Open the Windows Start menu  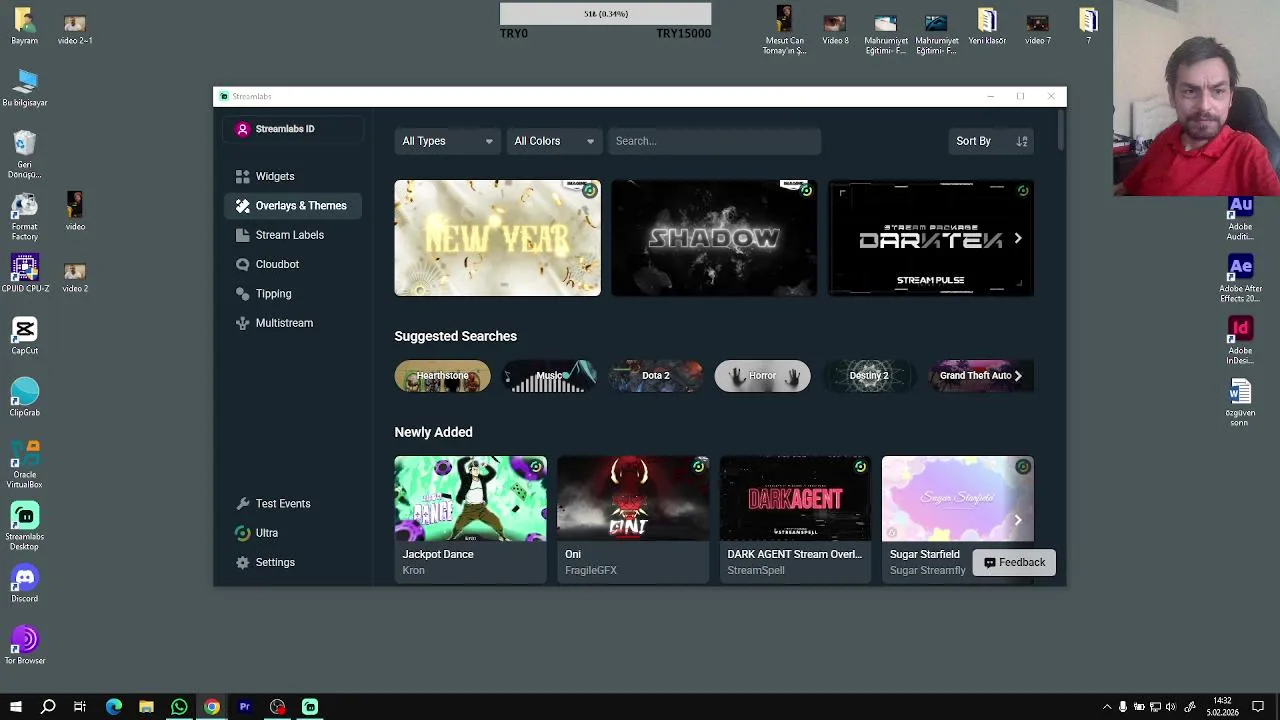(15, 707)
